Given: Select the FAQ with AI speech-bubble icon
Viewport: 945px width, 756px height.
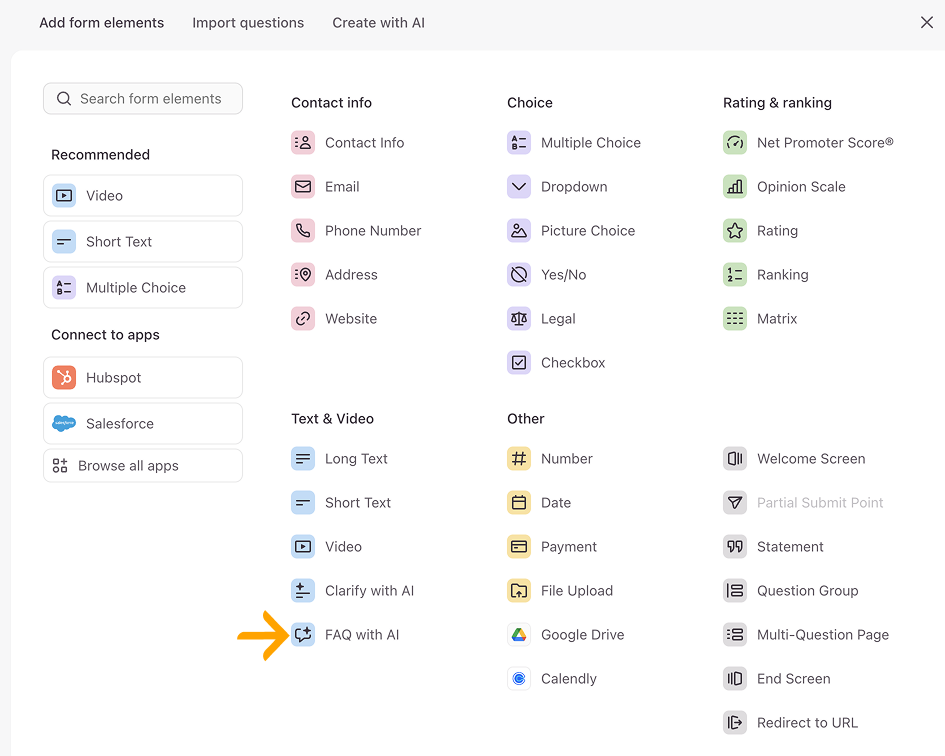Looking at the screenshot, I should pos(303,634).
